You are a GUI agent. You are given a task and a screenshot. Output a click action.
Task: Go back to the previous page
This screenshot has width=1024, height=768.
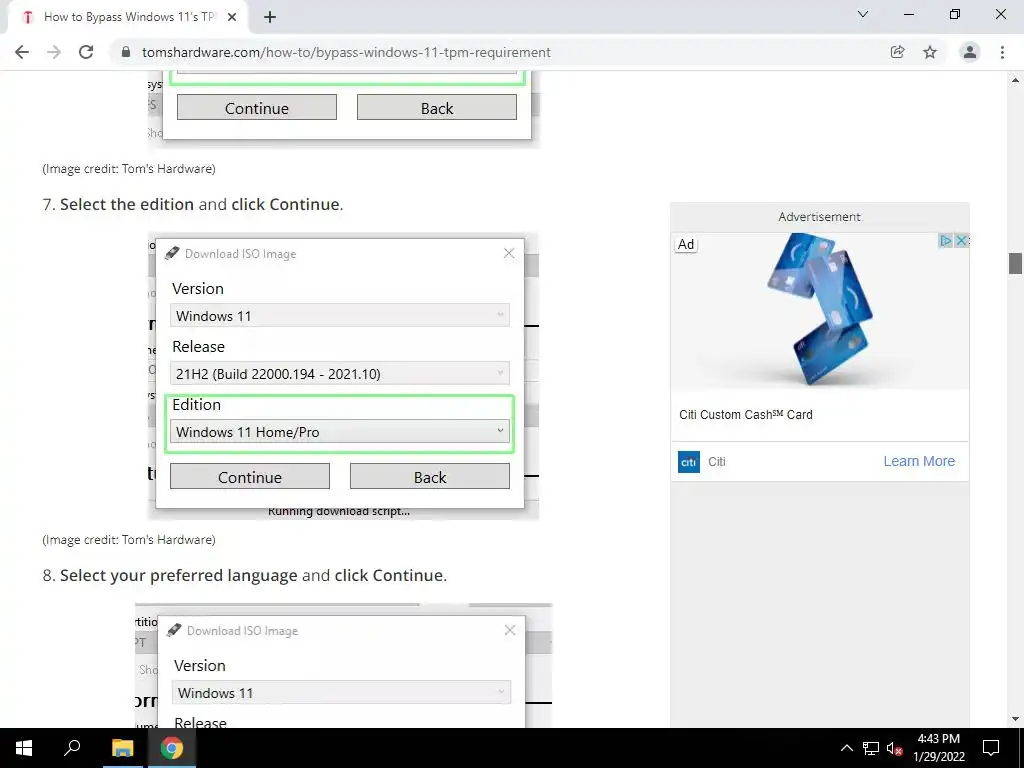[x=22, y=52]
